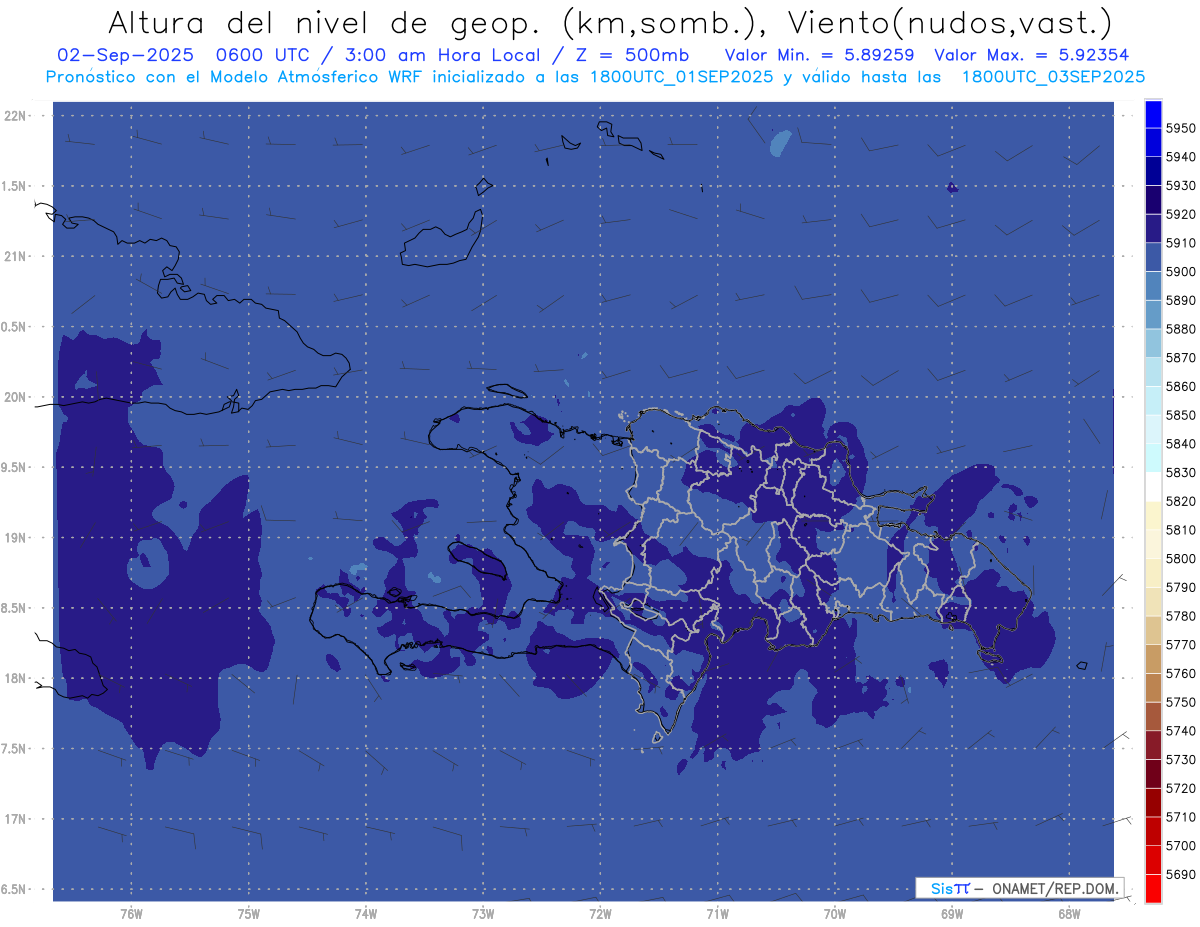
Task: Click the '5950' colorbar value
Action: pyautogui.click(x=1180, y=128)
